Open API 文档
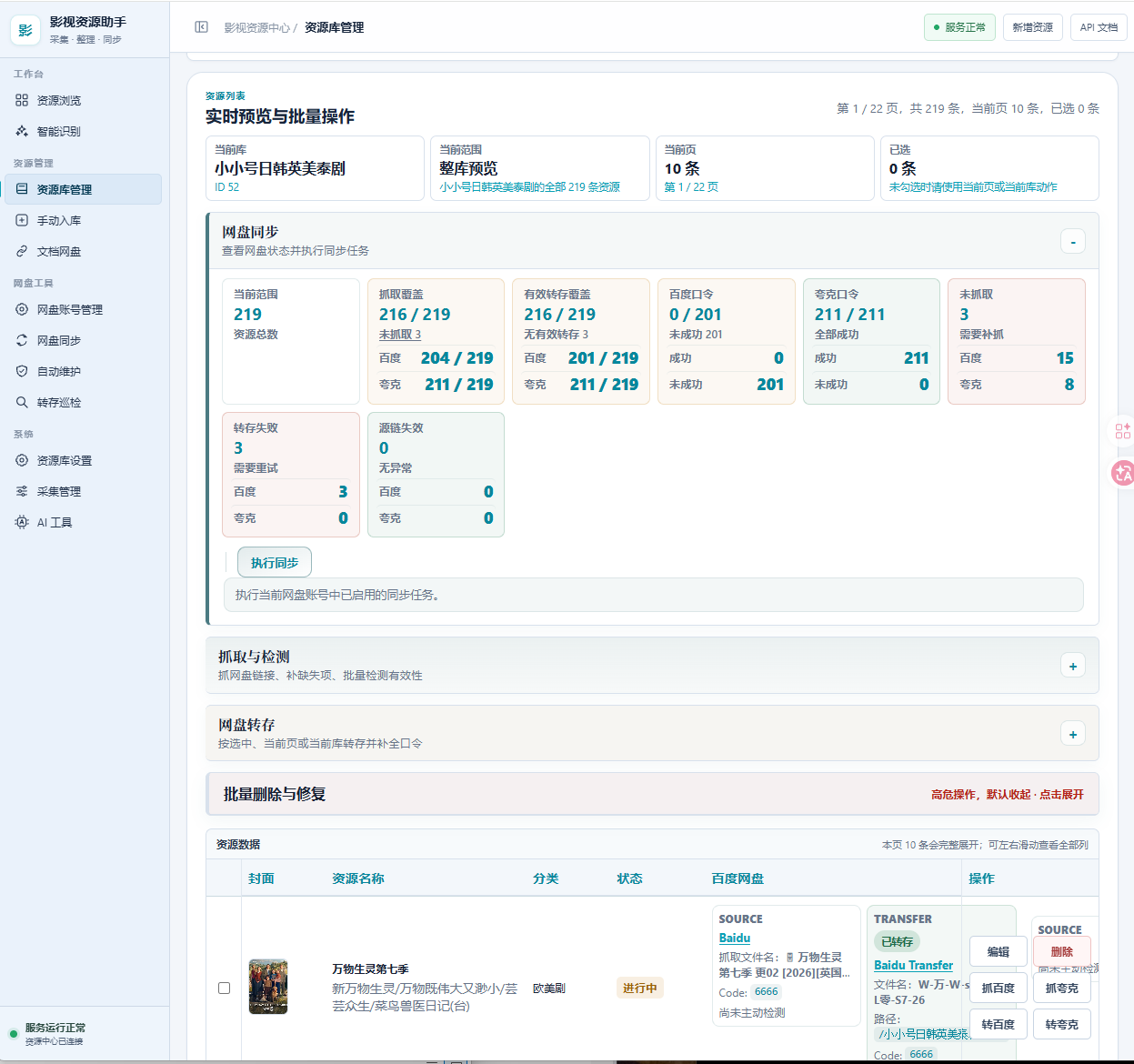1134x1064 pixels. click(1099, 27)
